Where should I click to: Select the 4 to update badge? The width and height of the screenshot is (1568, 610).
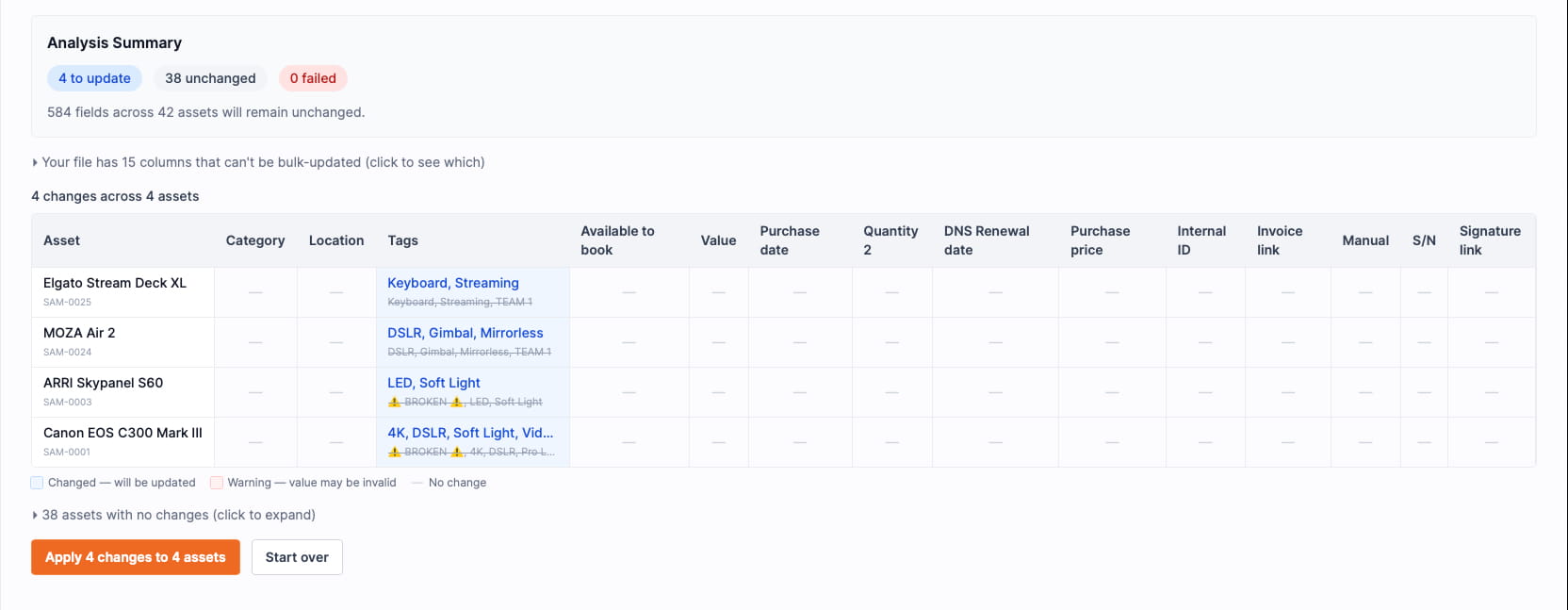tap(94, 78)
